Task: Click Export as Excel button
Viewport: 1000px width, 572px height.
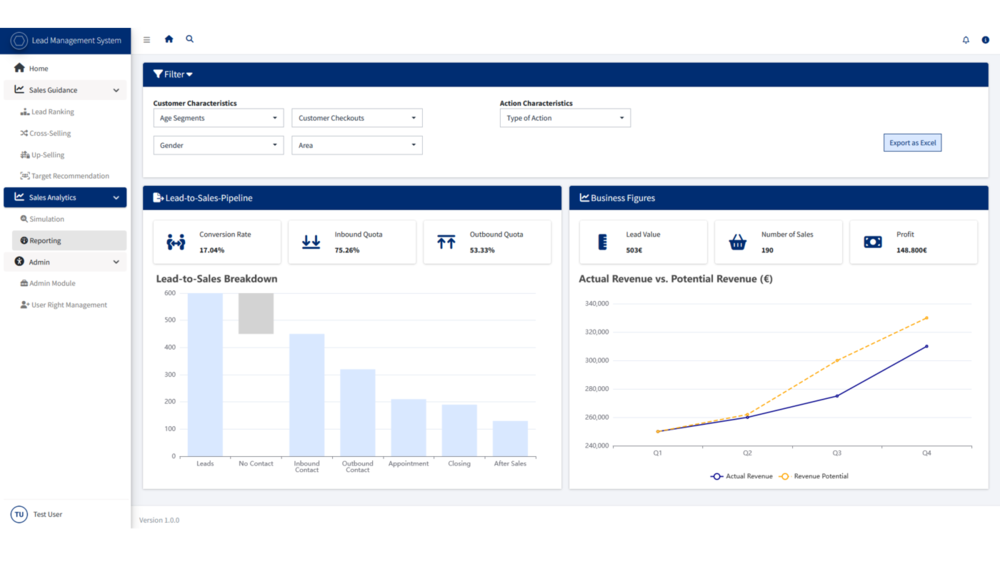Action: (912, 143)
